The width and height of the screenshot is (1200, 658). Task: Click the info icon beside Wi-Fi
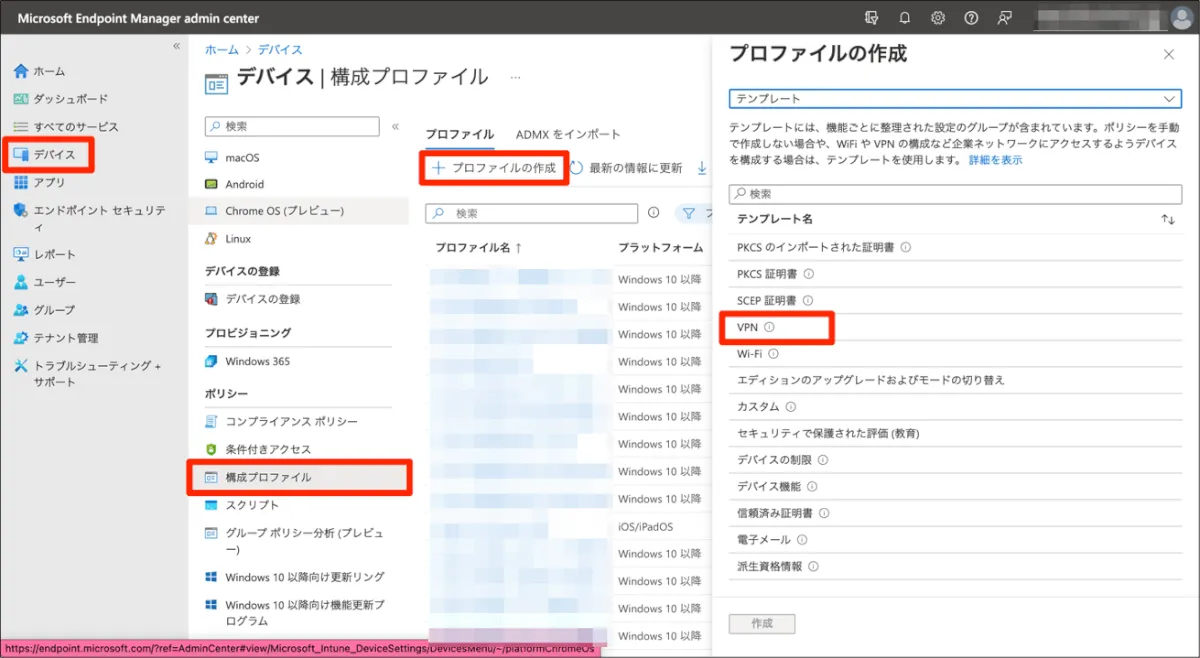coord(773,354)
